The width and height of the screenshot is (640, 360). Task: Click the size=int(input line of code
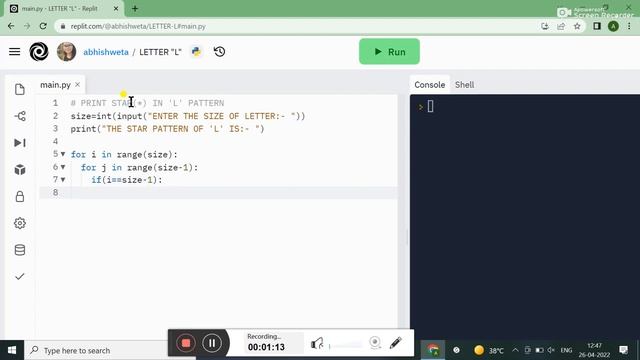pos(188,116)
